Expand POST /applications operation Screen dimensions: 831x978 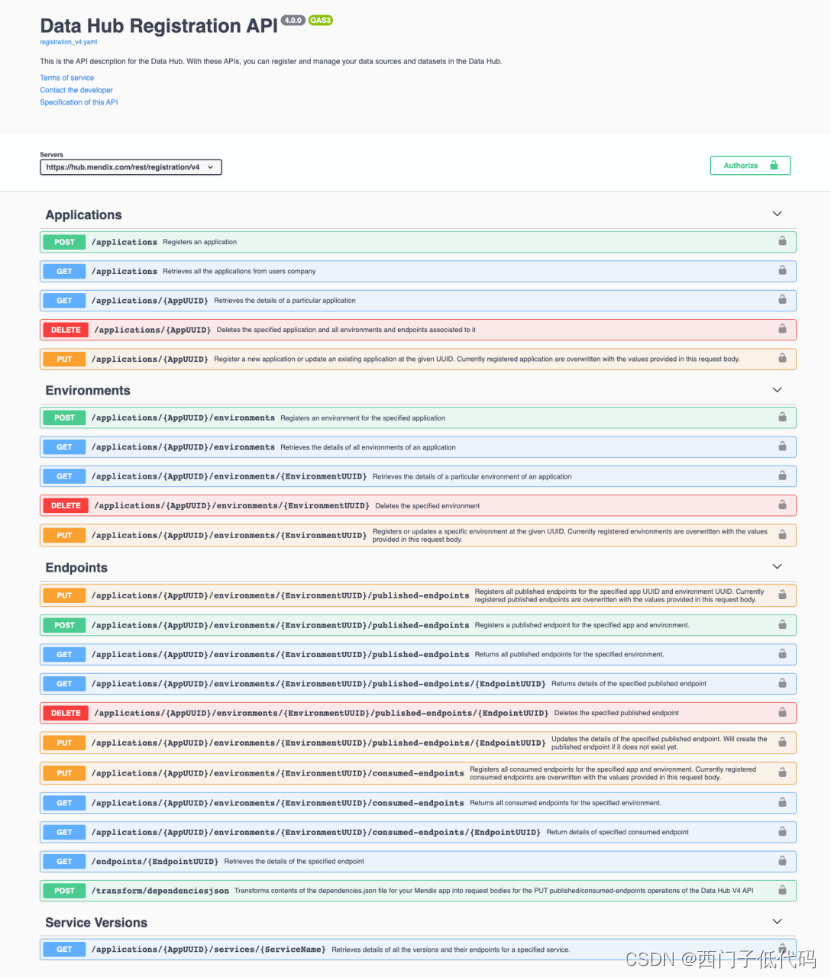pos(418,242)
